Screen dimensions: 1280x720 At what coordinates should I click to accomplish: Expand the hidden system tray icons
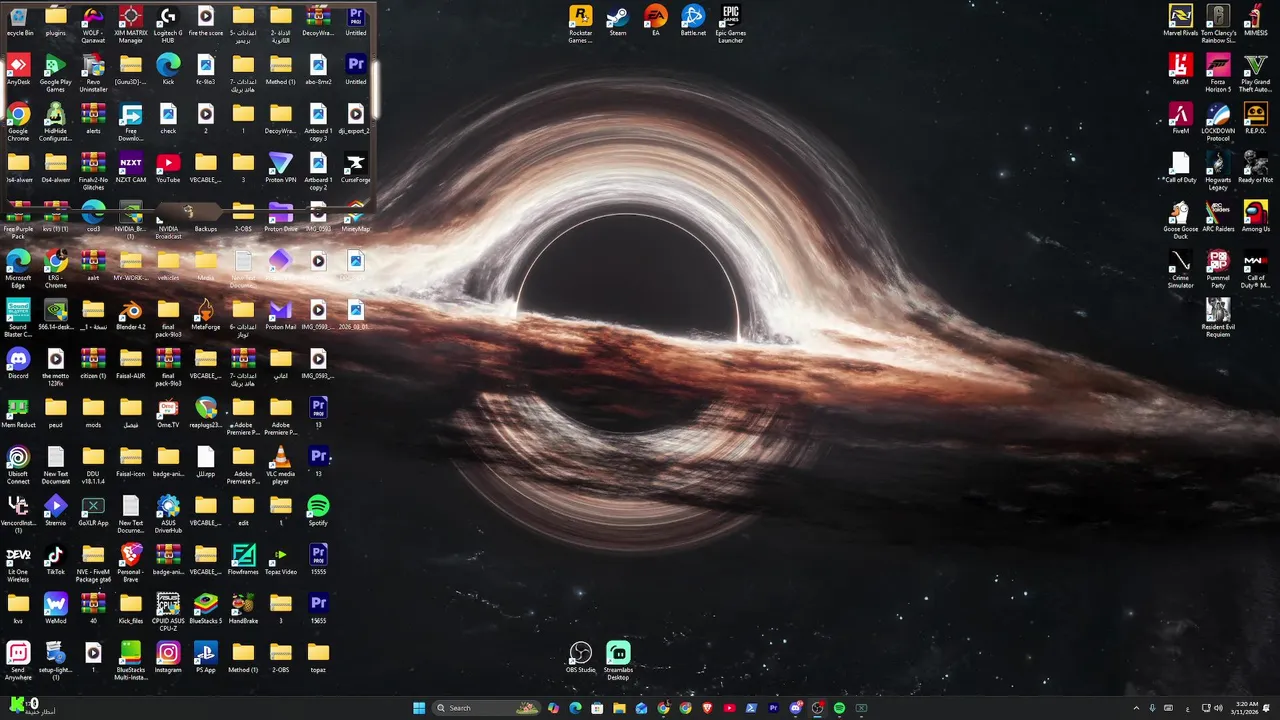click(1136, 708)
